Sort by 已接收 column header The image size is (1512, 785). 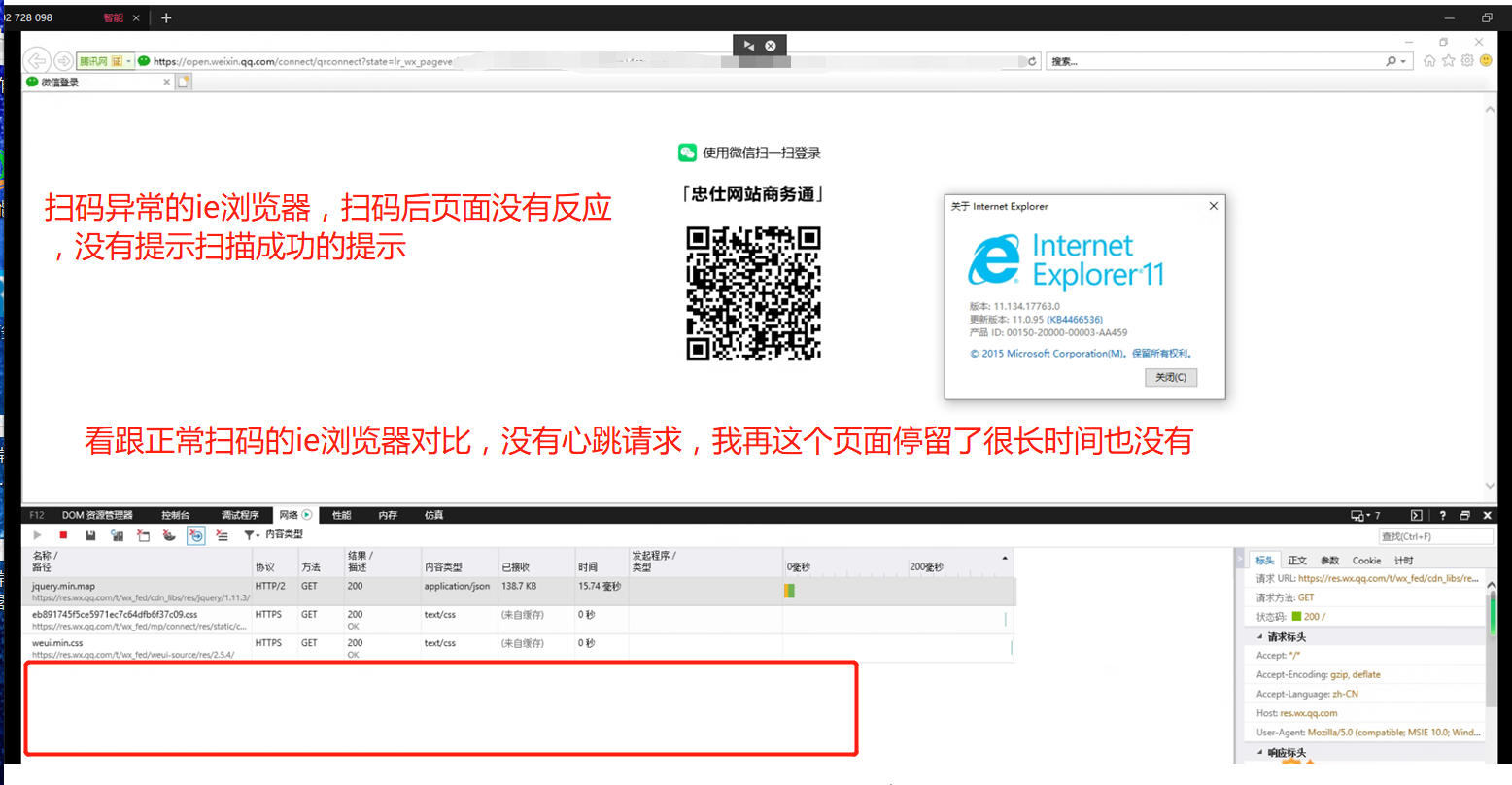[x=535, y=562]
